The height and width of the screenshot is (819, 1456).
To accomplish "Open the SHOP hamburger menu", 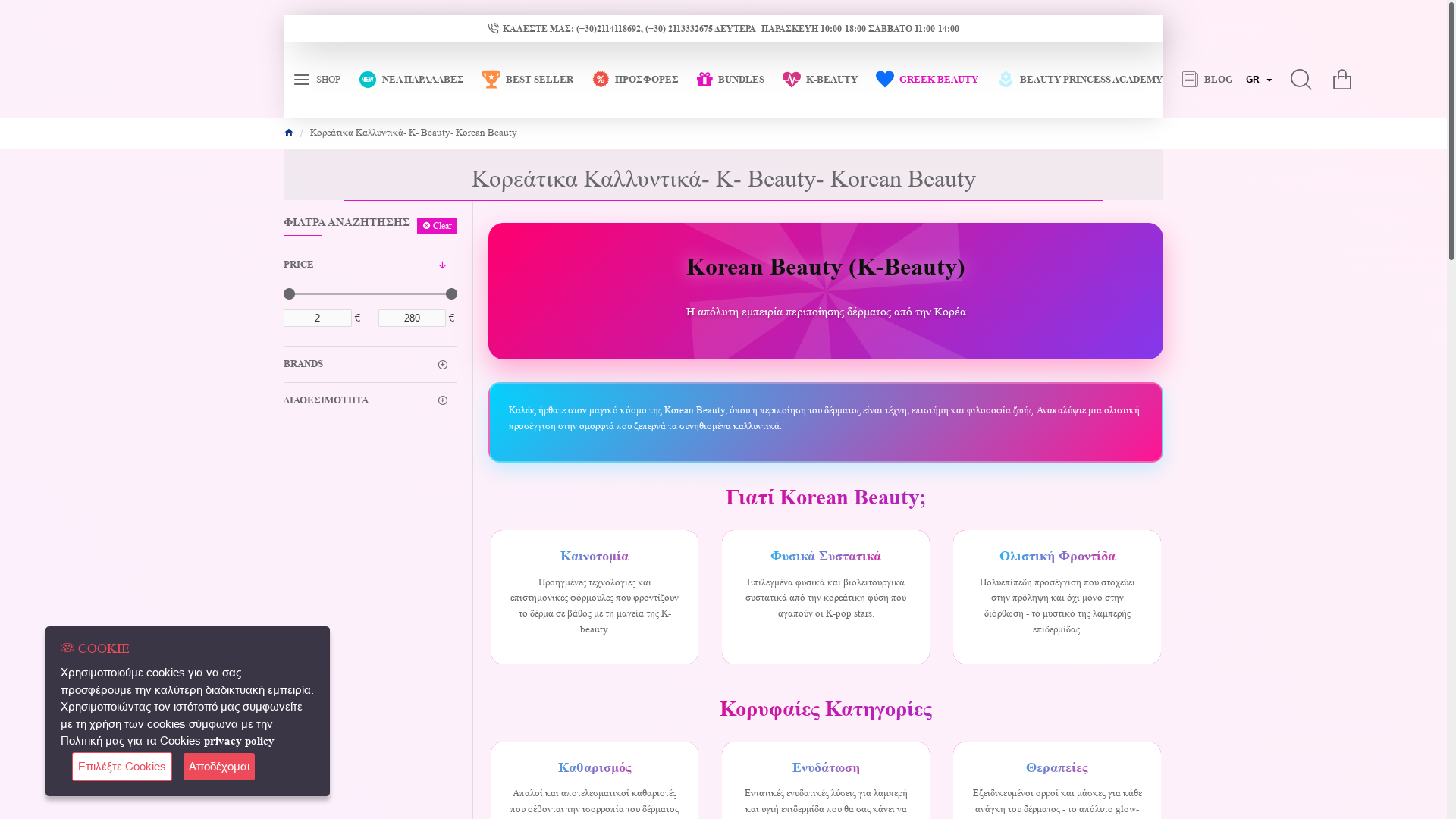I will click(x=317, y=80).
